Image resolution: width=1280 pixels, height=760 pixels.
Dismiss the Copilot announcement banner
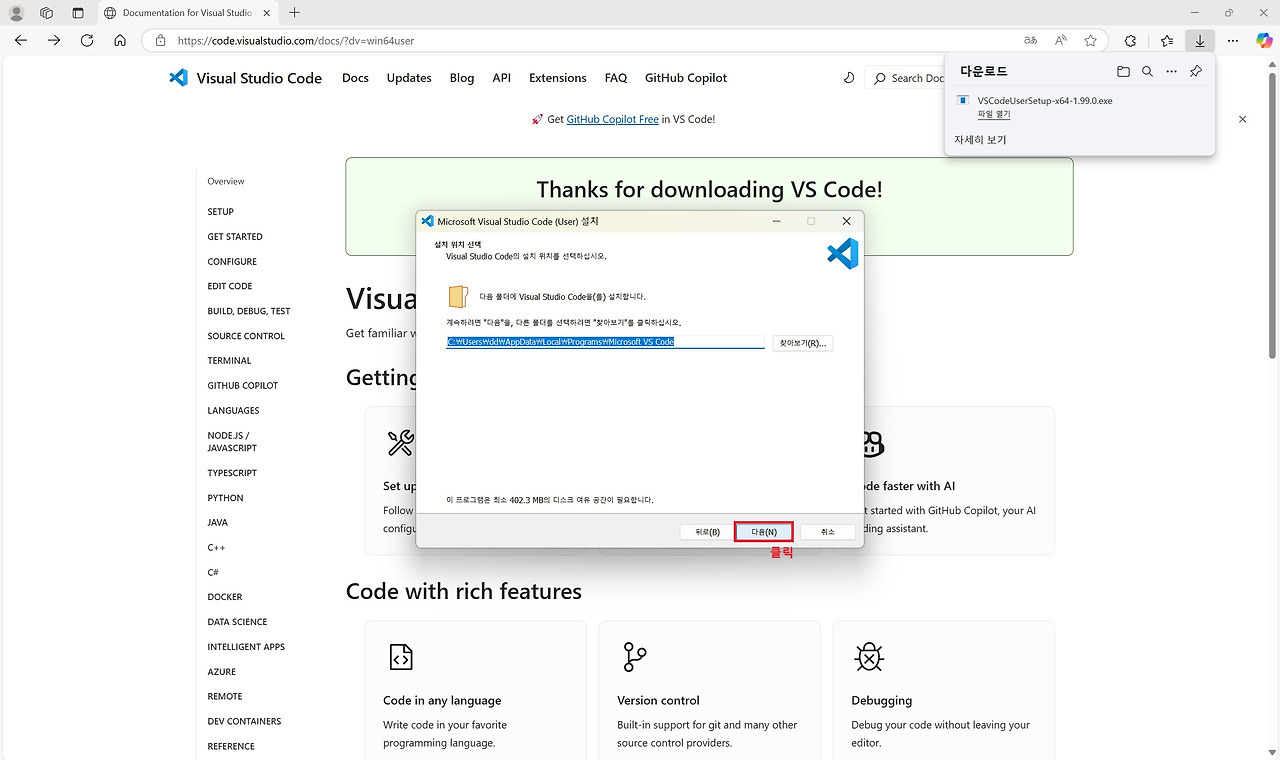pyautogui.click(x=1243, y=119)
